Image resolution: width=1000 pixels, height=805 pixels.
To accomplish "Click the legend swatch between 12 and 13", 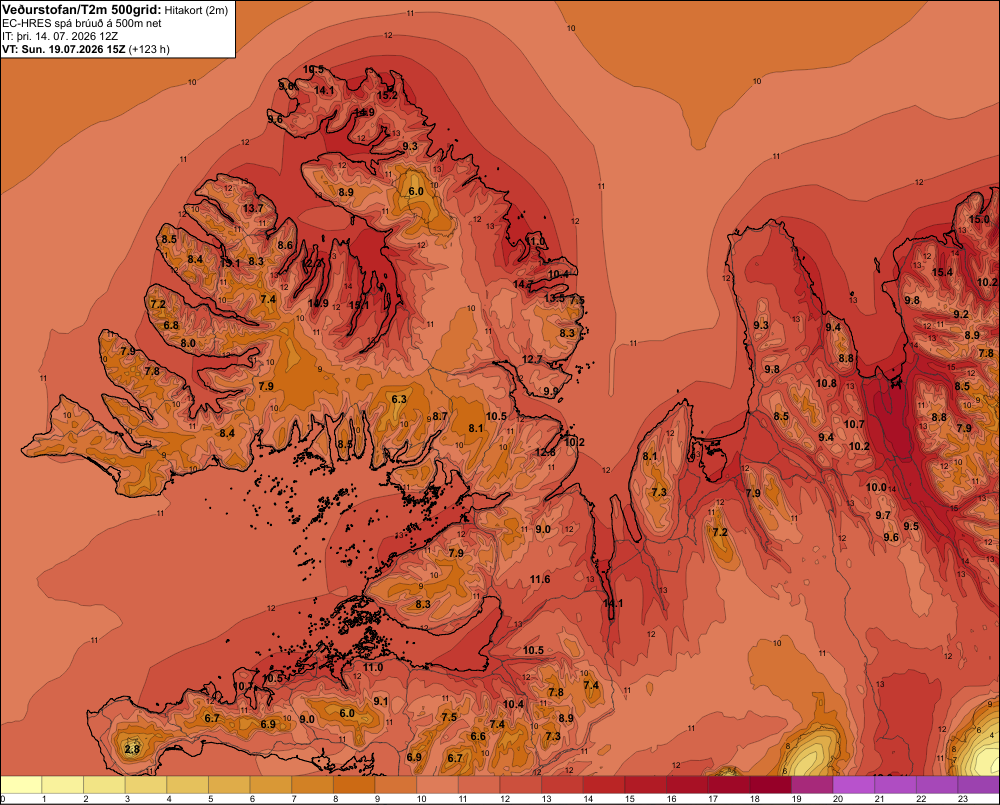I will 520,785.
